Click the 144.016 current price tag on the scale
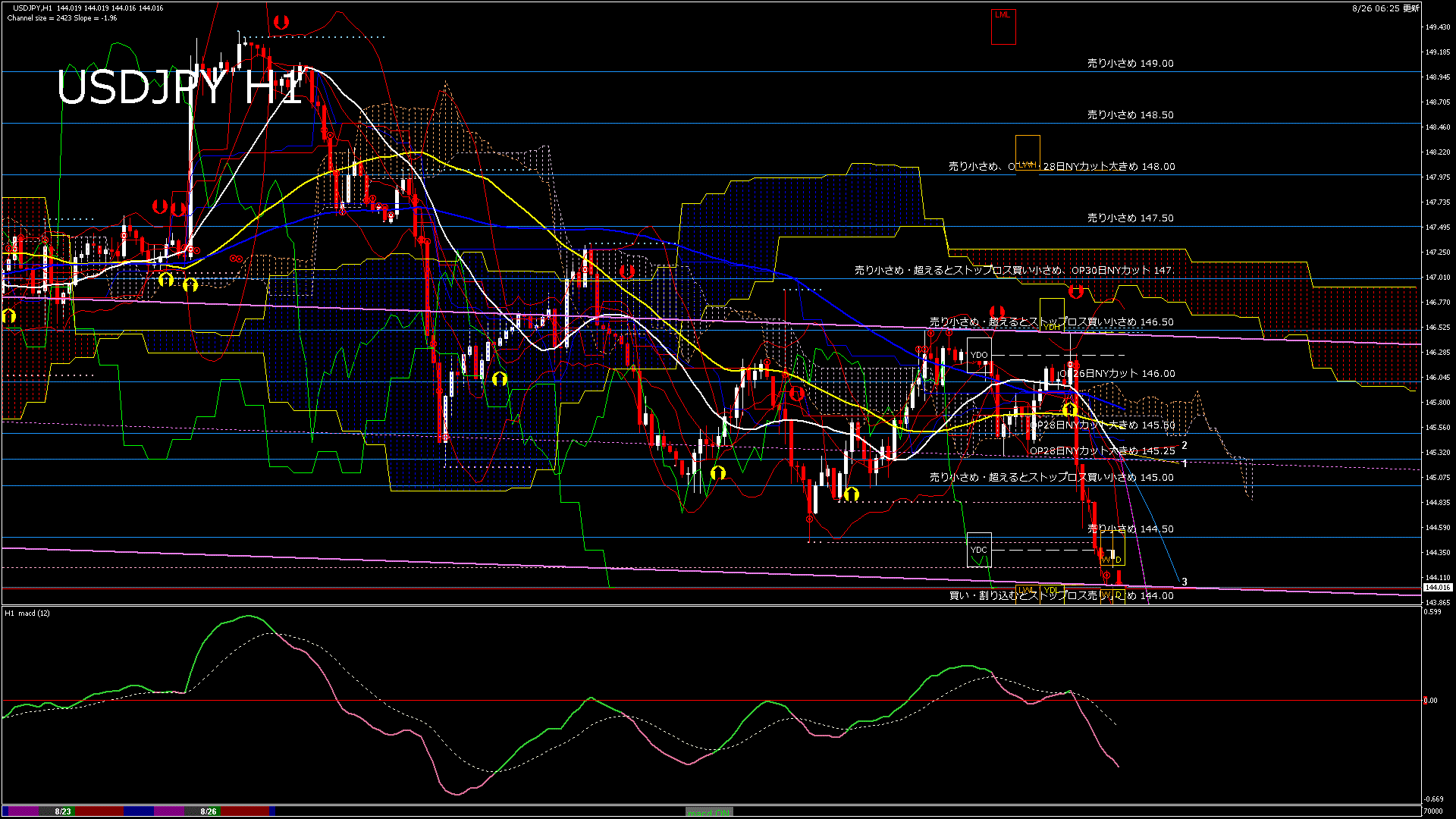Screen dimensions: 1456x819 coord(1438,588)
